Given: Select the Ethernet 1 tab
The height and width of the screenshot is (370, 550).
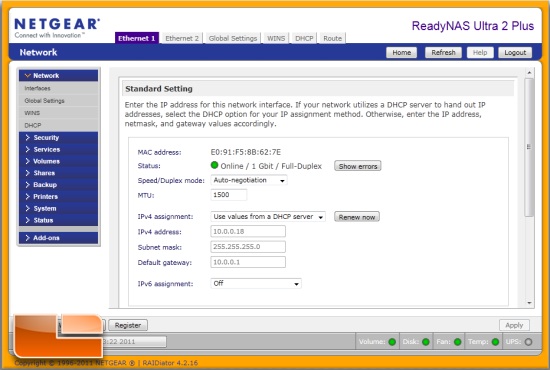Looking at the screenshot, I should [x=137, y=38].
